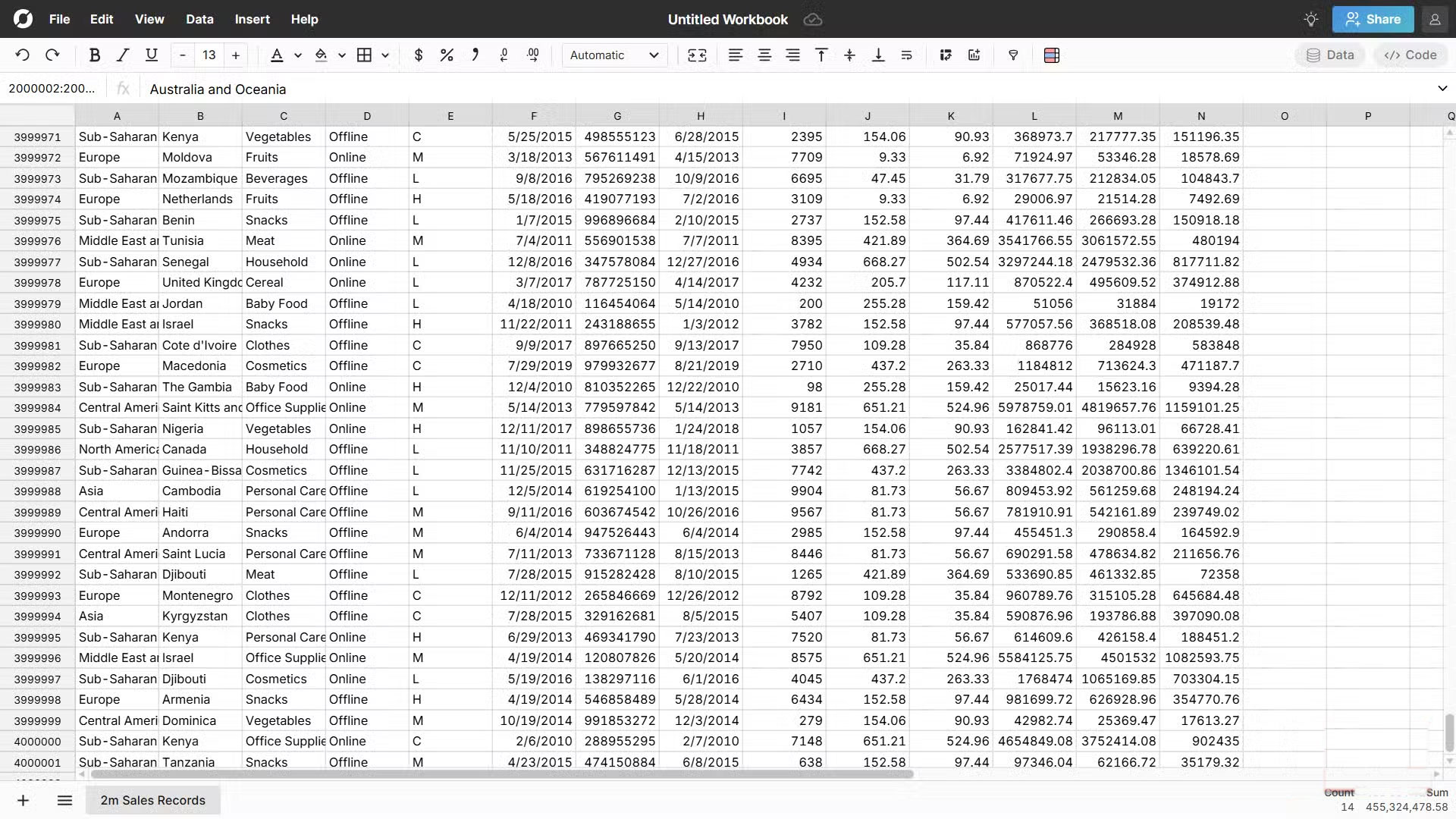The image size is (1456, 819).
Task: Add a new sheet with the plus button
Action: 22,800
